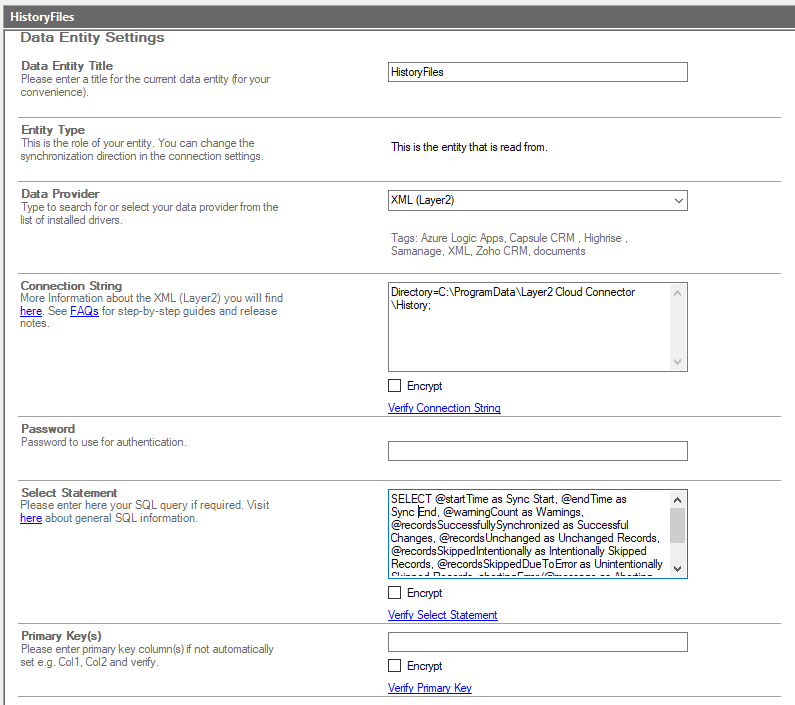Focus the Primary Key(s) input field

click(x=537, y=642)
